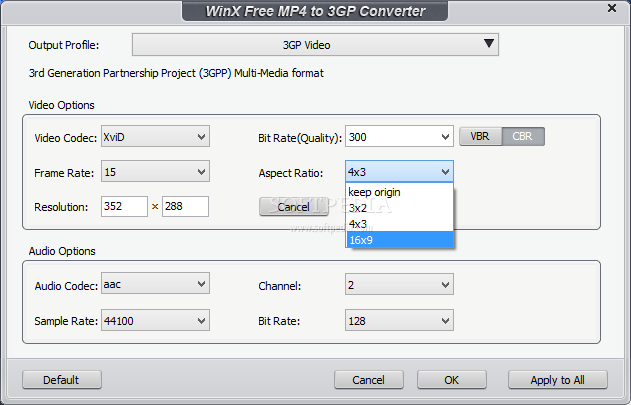Open the Channel dropdown showing 2
The width and height of the screenshot is (631, 405).
point(399,284)
